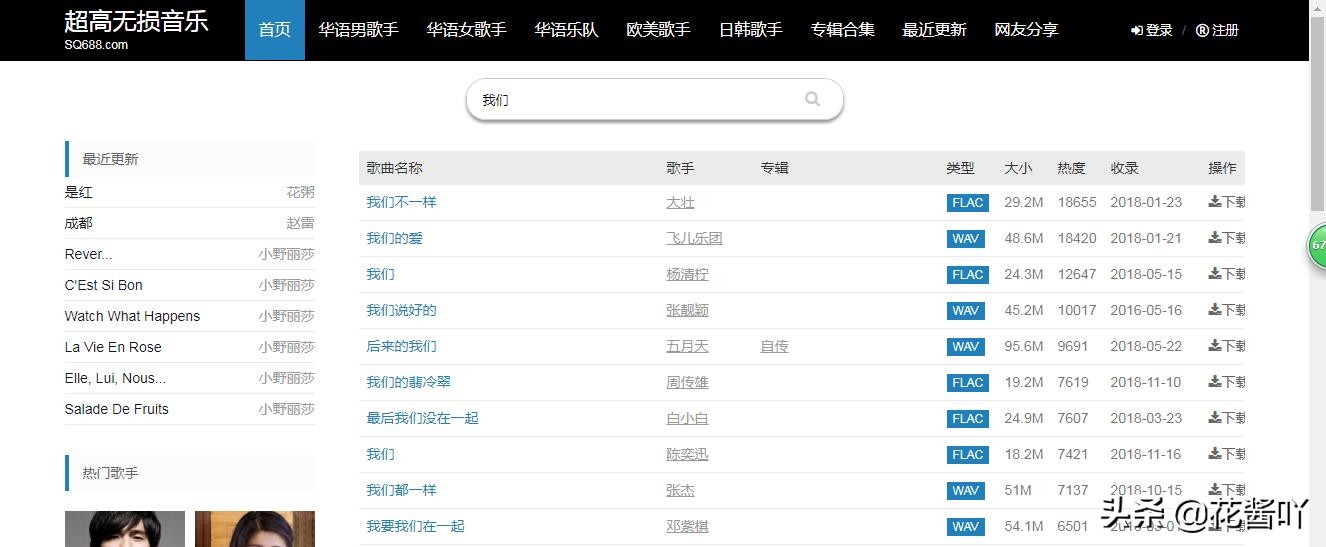Click download icon for 我们的爱
The height and width of the screenshot is (547, 1326).
[1226, 238]
